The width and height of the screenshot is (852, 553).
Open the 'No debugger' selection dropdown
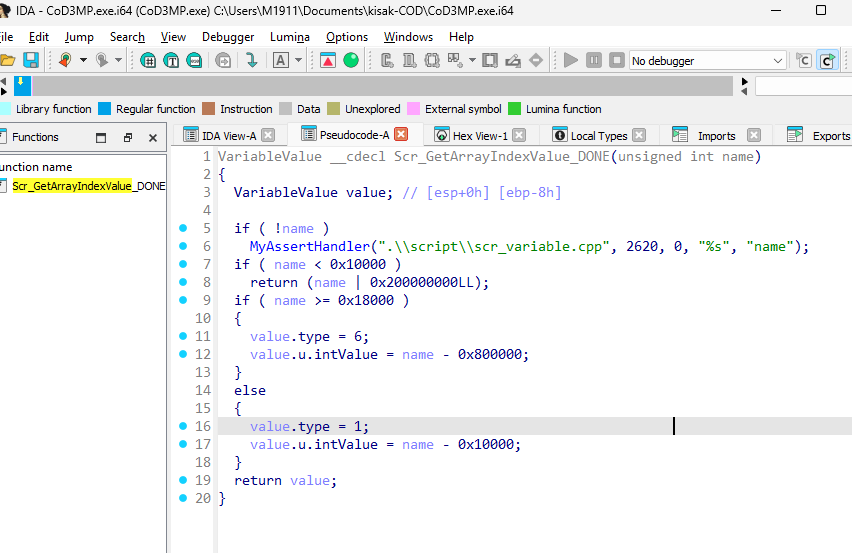[x=707, y=60]
